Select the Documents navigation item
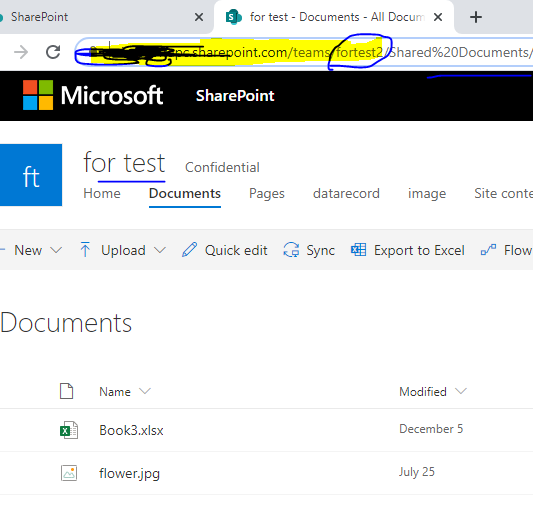Screen dimensions: 533x522 point(185,193)
